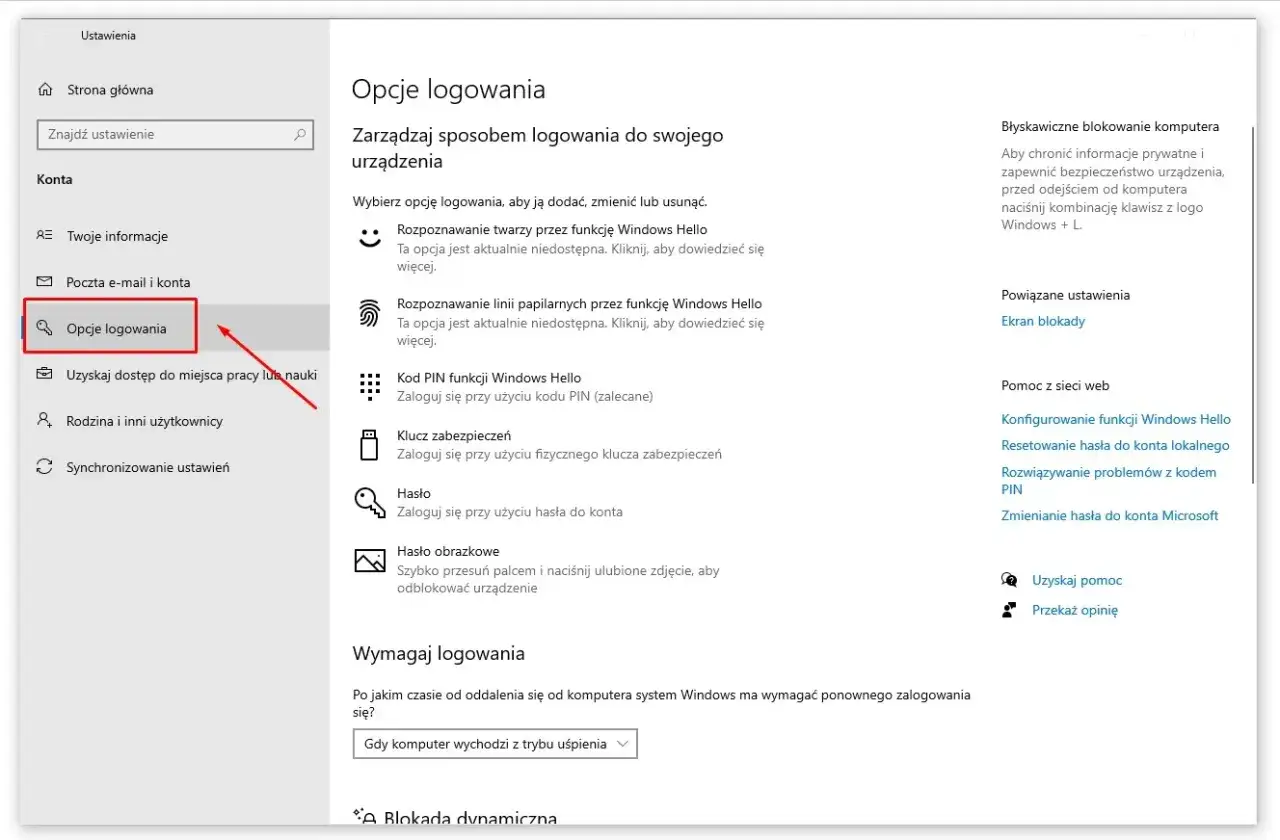
Task: Select the Windows Hello PIN icon
Action: (x=370, y=387)
